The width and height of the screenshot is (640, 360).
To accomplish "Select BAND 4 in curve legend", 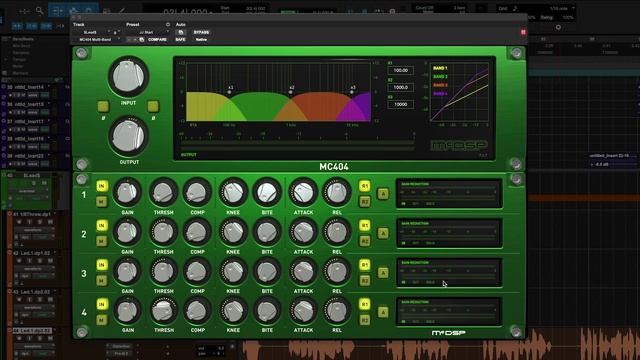I will tap(440, 94).
